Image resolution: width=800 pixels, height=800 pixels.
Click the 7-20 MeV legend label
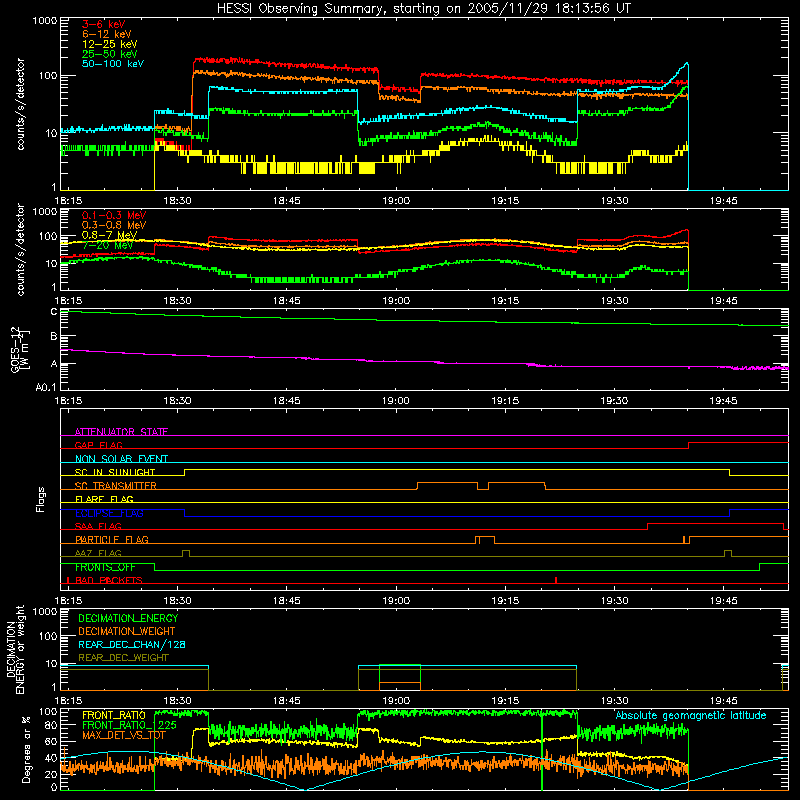(107, 245)
